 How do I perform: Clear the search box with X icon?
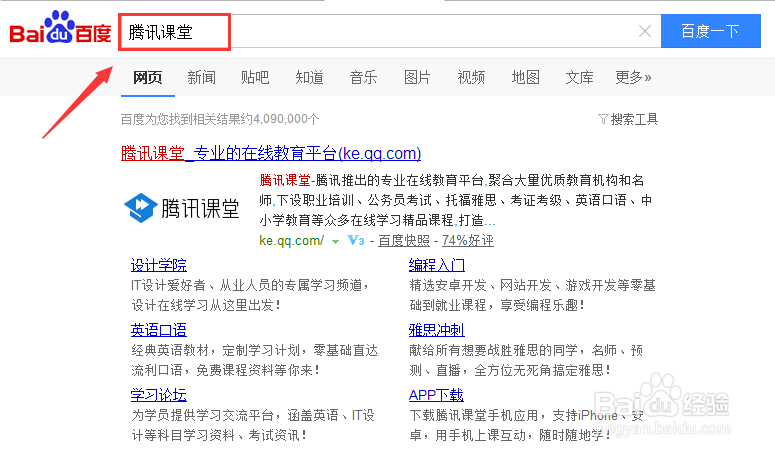(645, 32)
